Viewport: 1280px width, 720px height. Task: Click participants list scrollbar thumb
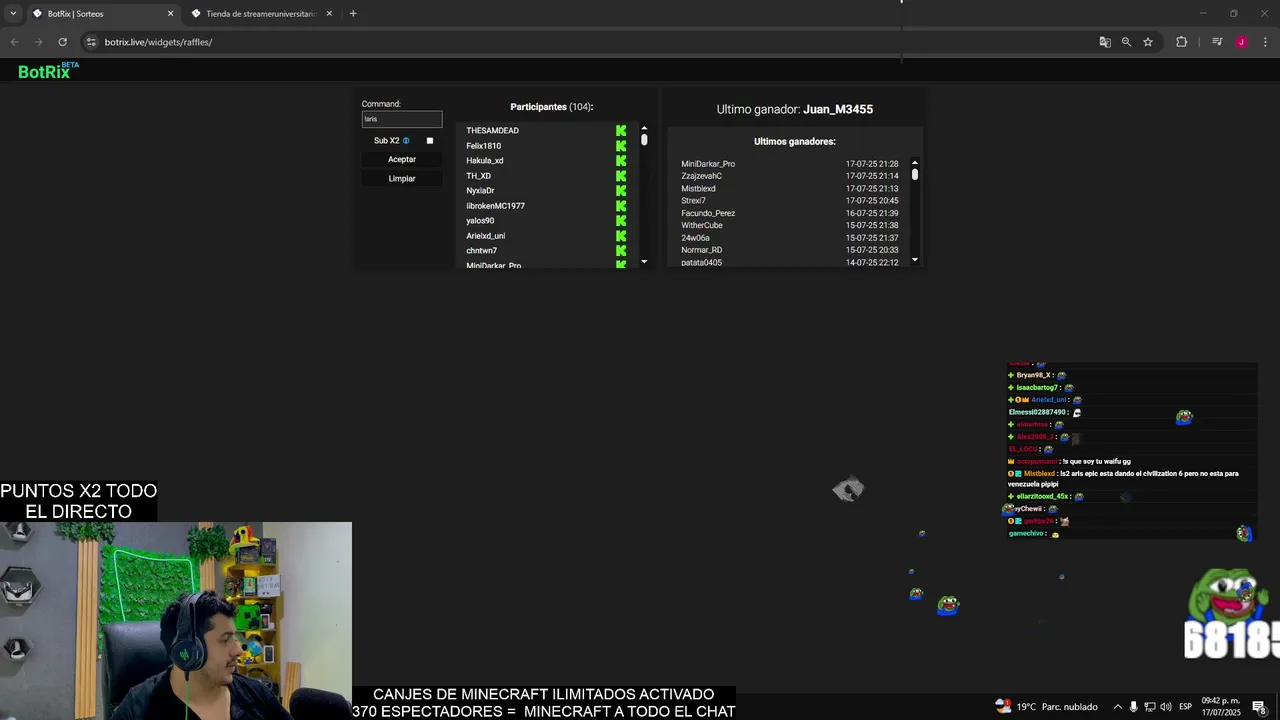point(644,140)
